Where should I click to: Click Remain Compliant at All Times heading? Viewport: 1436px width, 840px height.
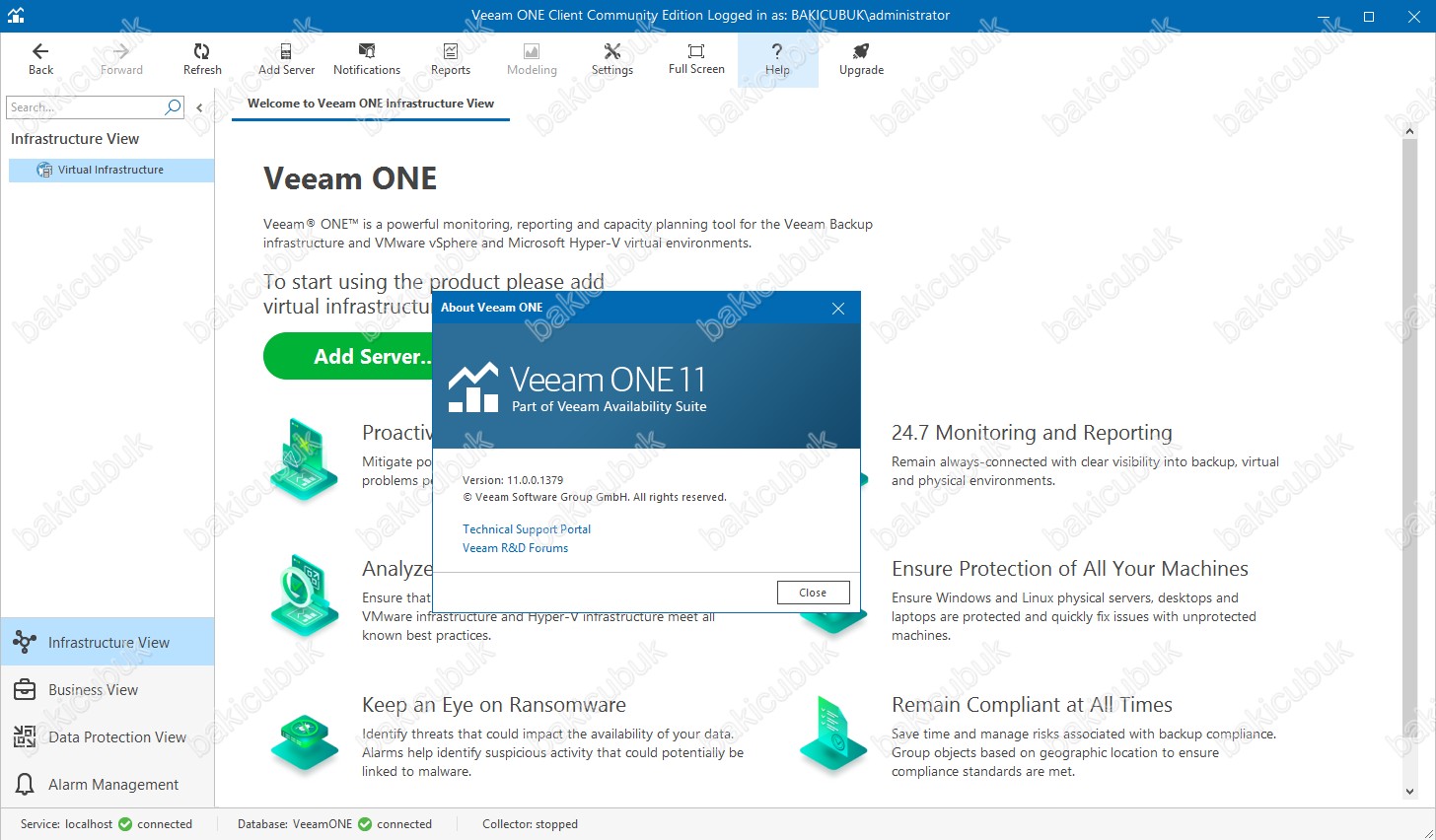click(1032, 705)
